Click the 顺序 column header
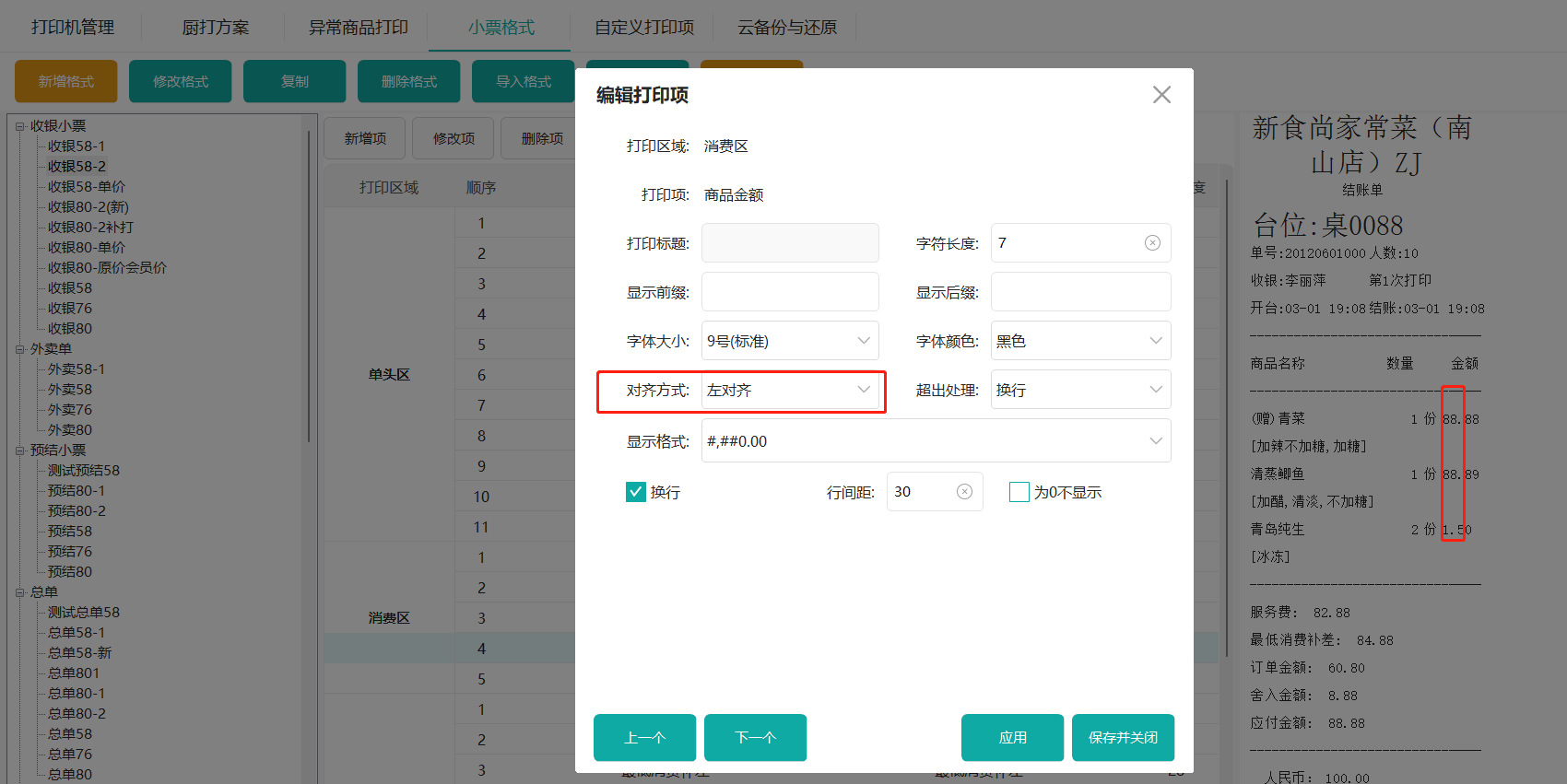 tap(481, 188)
